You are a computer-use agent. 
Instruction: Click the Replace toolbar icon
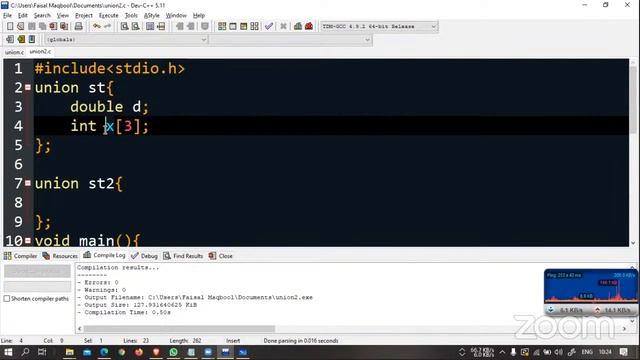[x=135, y=26]
